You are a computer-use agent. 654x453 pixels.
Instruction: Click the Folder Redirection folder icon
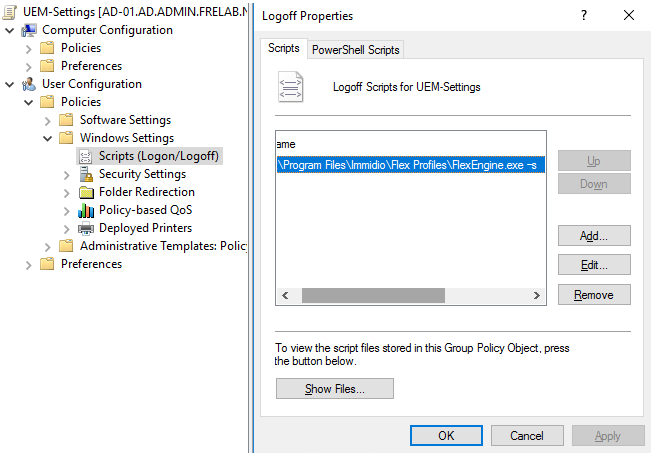pyautogui.click(x=86, y=192)
